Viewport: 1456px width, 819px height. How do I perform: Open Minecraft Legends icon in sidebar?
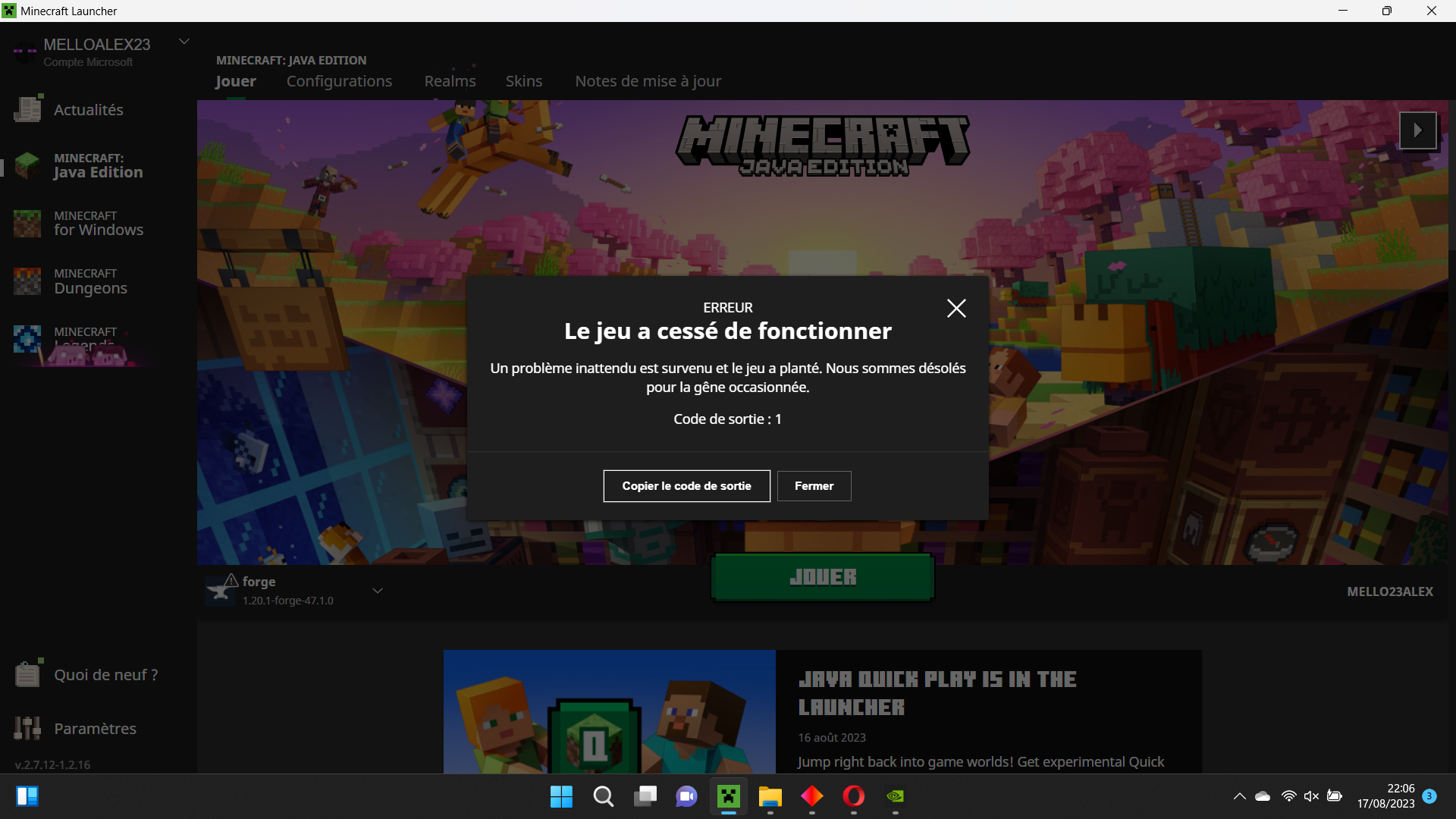[27, 339]
